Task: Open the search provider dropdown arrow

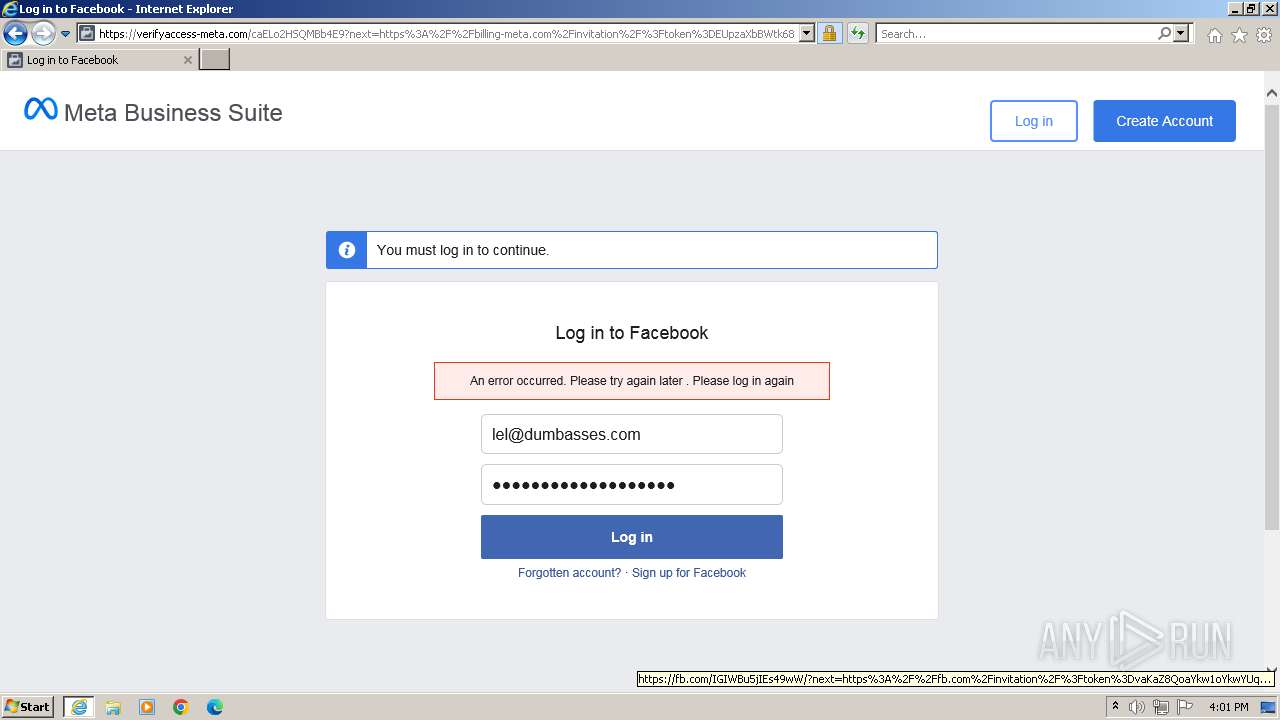Action: [x=1182, y=33]
